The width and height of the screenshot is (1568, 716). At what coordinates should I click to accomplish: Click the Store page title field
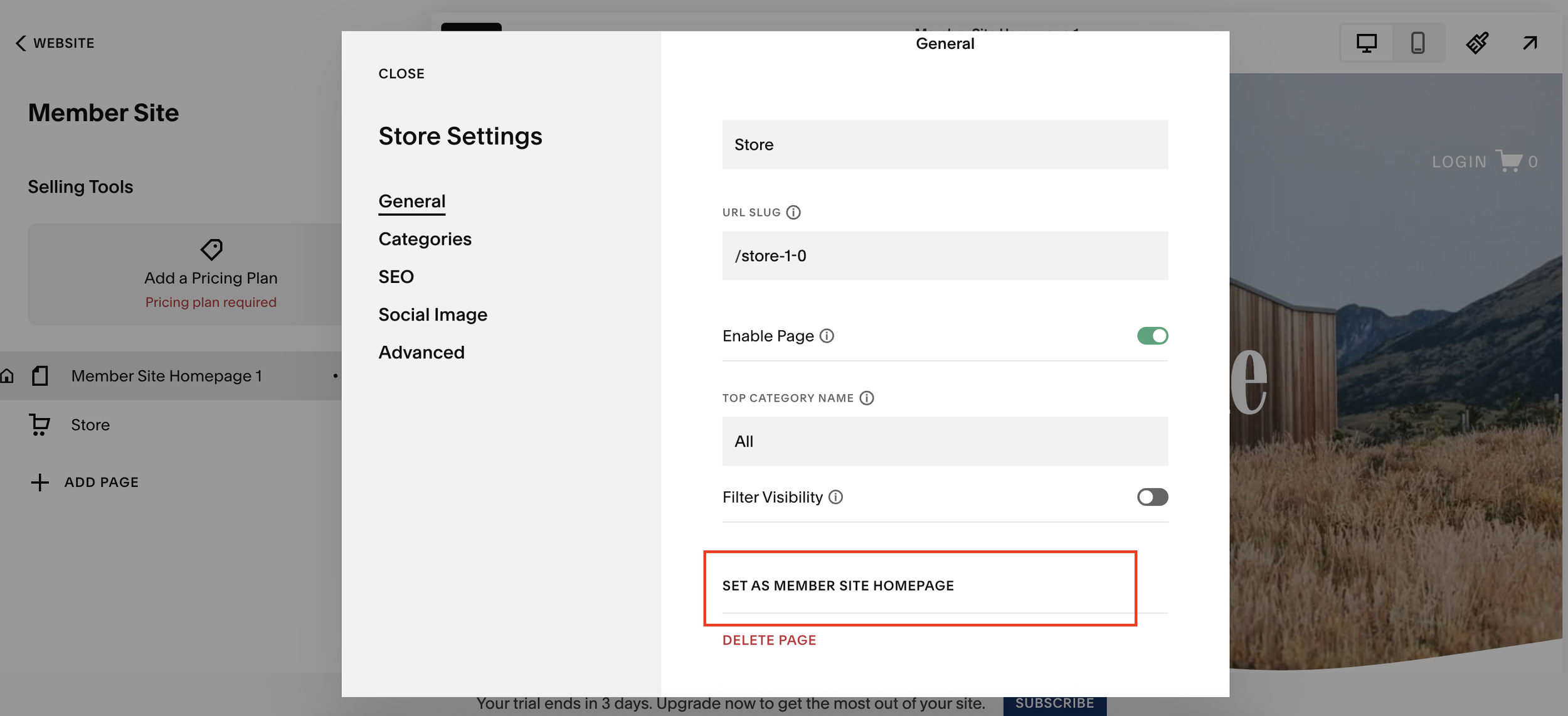click(944, 144)
